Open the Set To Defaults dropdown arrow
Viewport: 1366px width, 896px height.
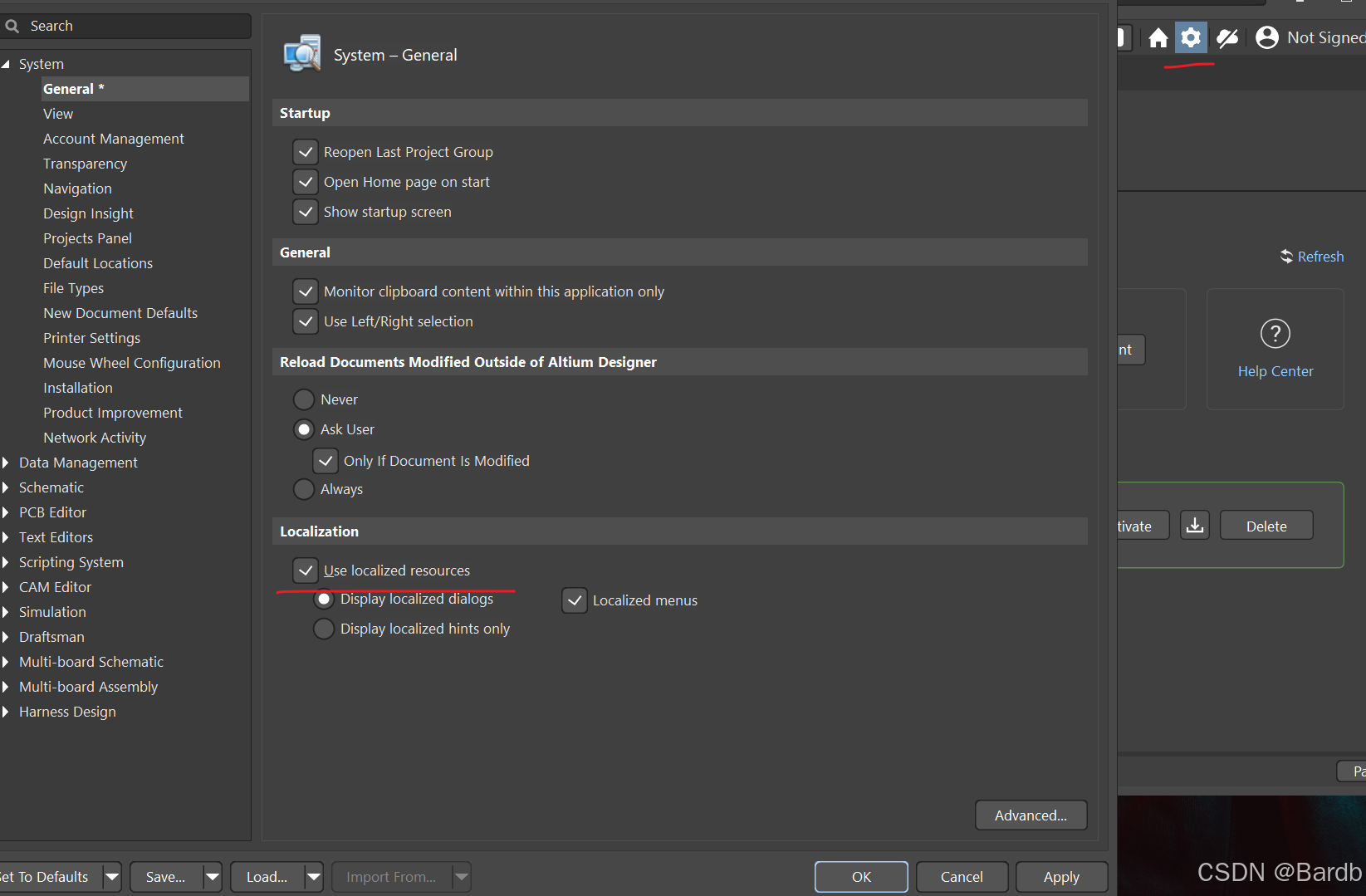(x=112, y=877)
